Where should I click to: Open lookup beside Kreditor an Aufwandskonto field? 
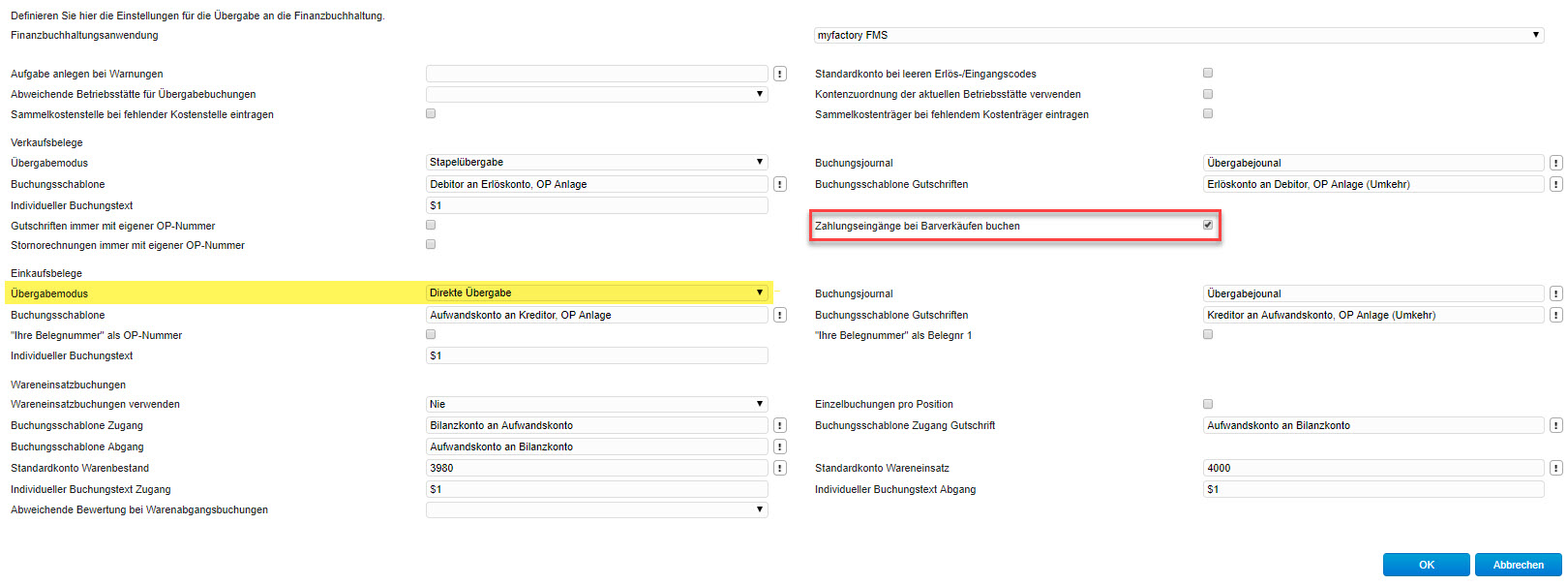(1555, 315)
